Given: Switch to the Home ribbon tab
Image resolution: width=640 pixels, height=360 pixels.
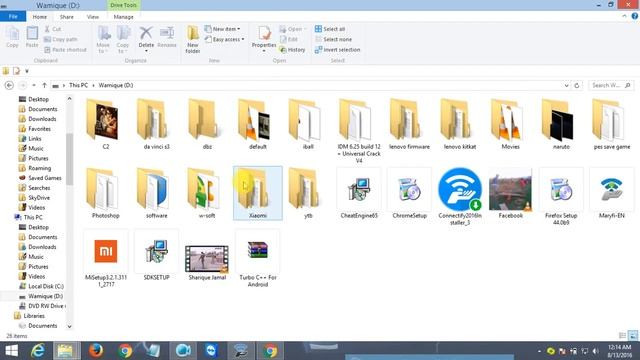Looking at the screenshot, I should 40,17.
